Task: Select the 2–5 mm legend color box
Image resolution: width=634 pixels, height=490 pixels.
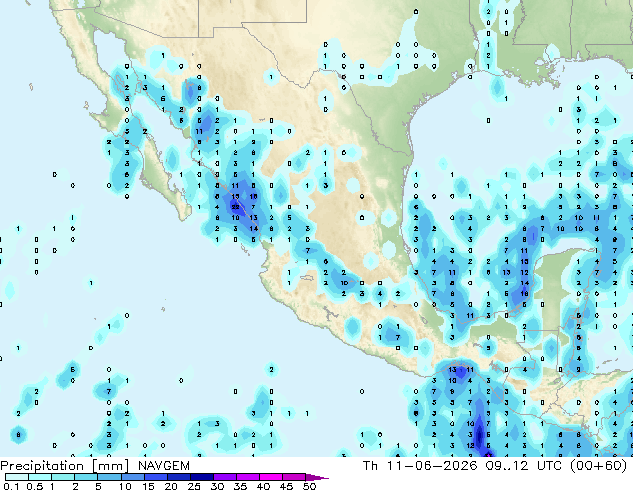Action: point(86,477)
